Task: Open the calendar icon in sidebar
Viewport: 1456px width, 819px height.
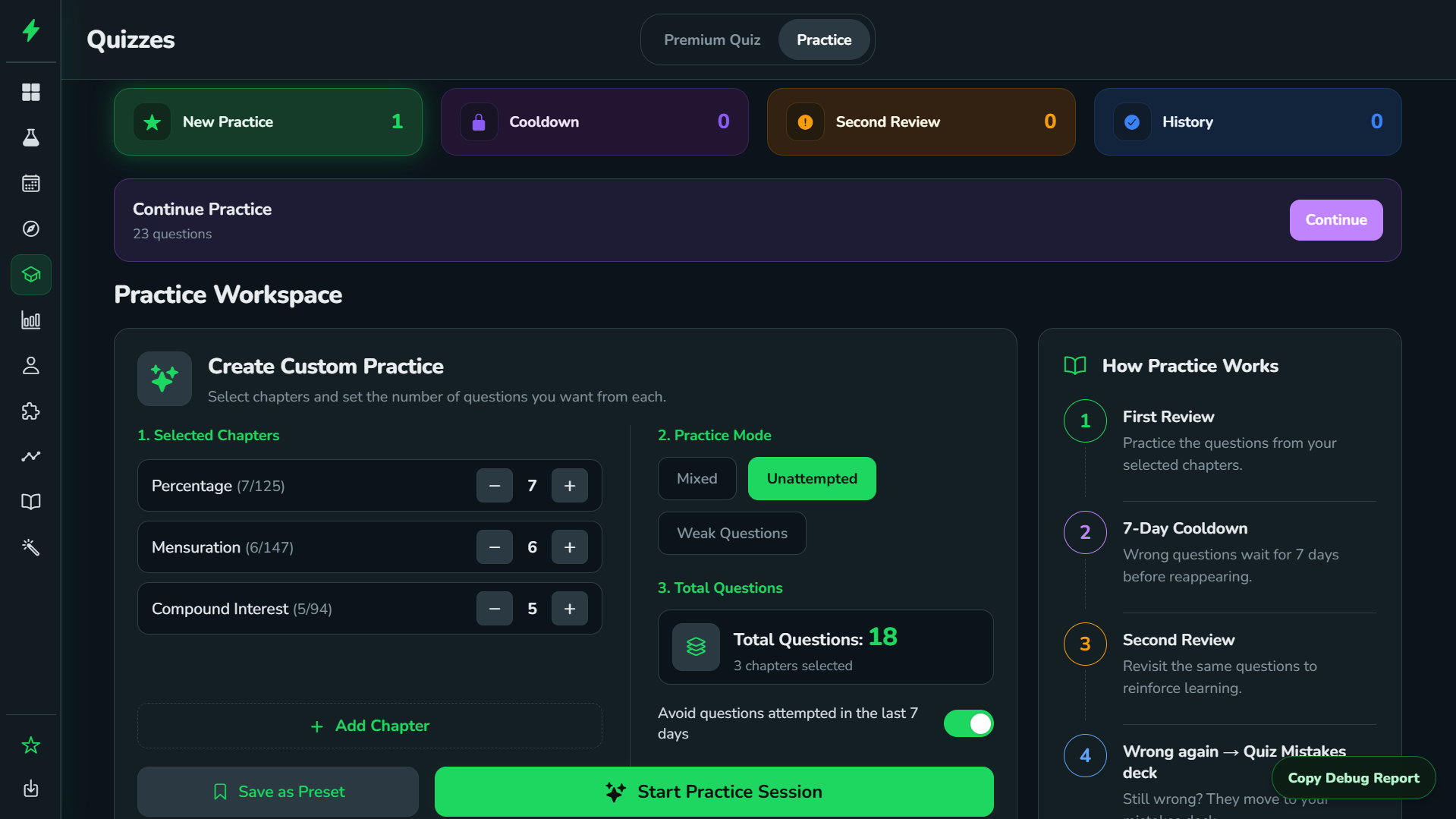Action: click(x=31, y=183)
